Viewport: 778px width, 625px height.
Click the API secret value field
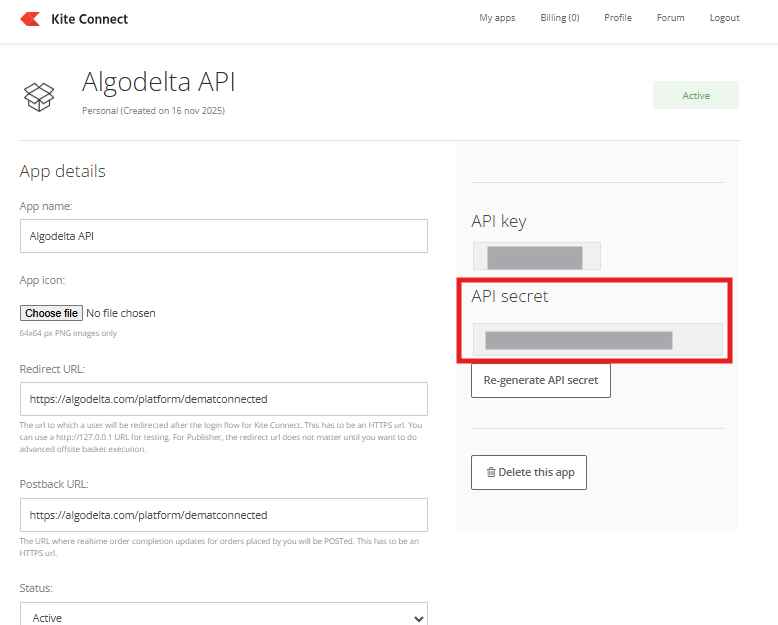(x=597, y=340)
